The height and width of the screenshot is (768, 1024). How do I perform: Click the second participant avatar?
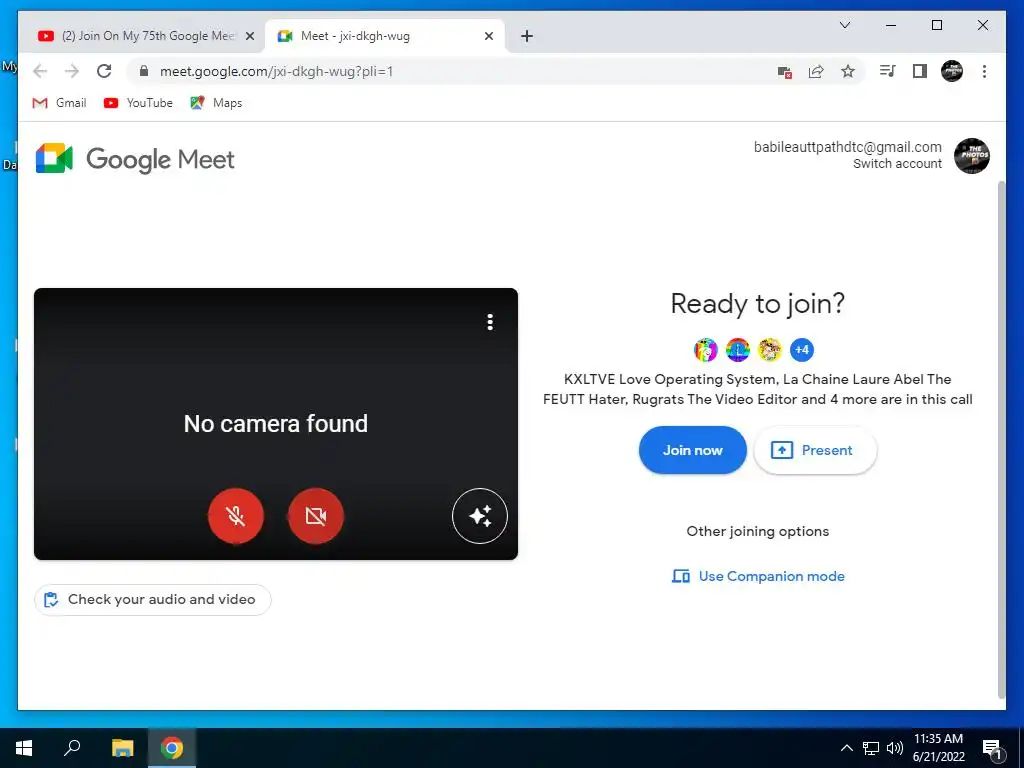(737, 350)
